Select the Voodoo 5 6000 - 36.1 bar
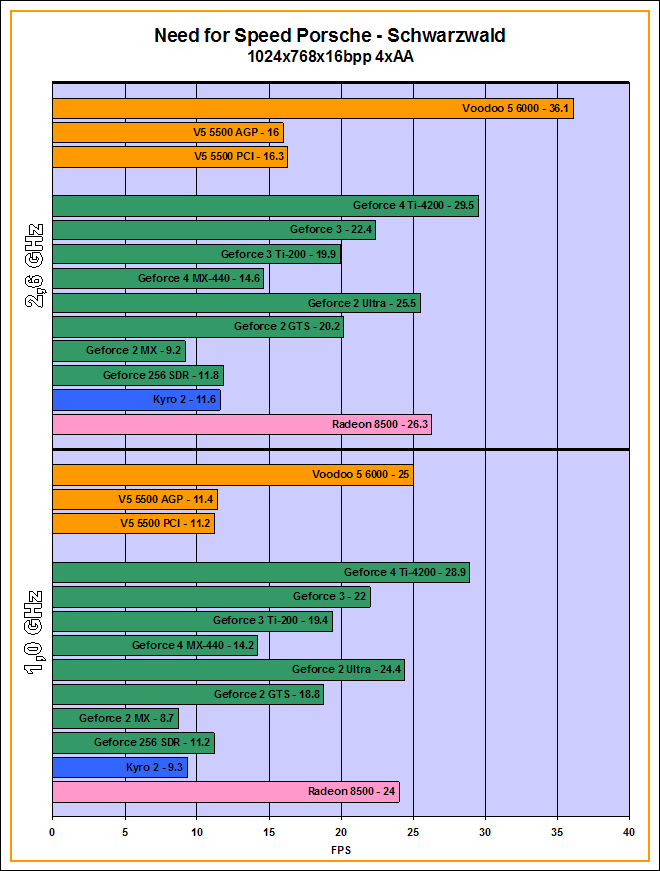The width and height of the screenshot is (660, 871). pyautogui.click(x=312, y=108)
